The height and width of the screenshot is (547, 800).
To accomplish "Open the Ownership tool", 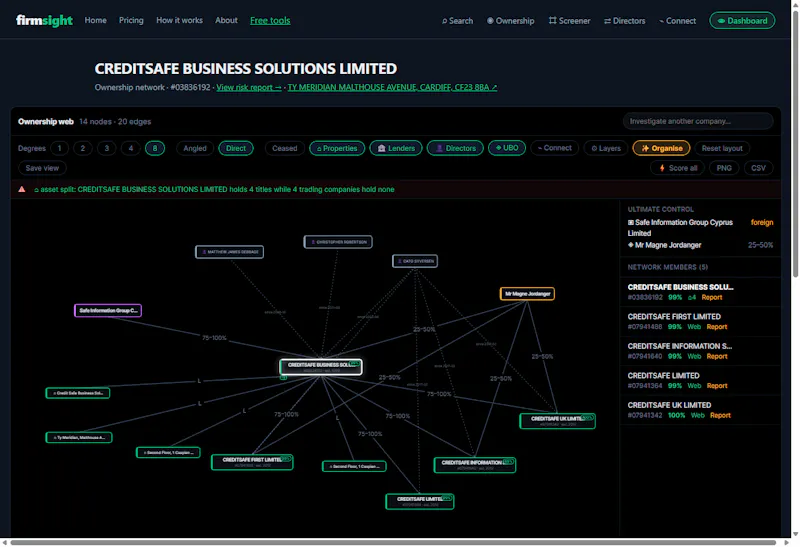I will 510,21.
